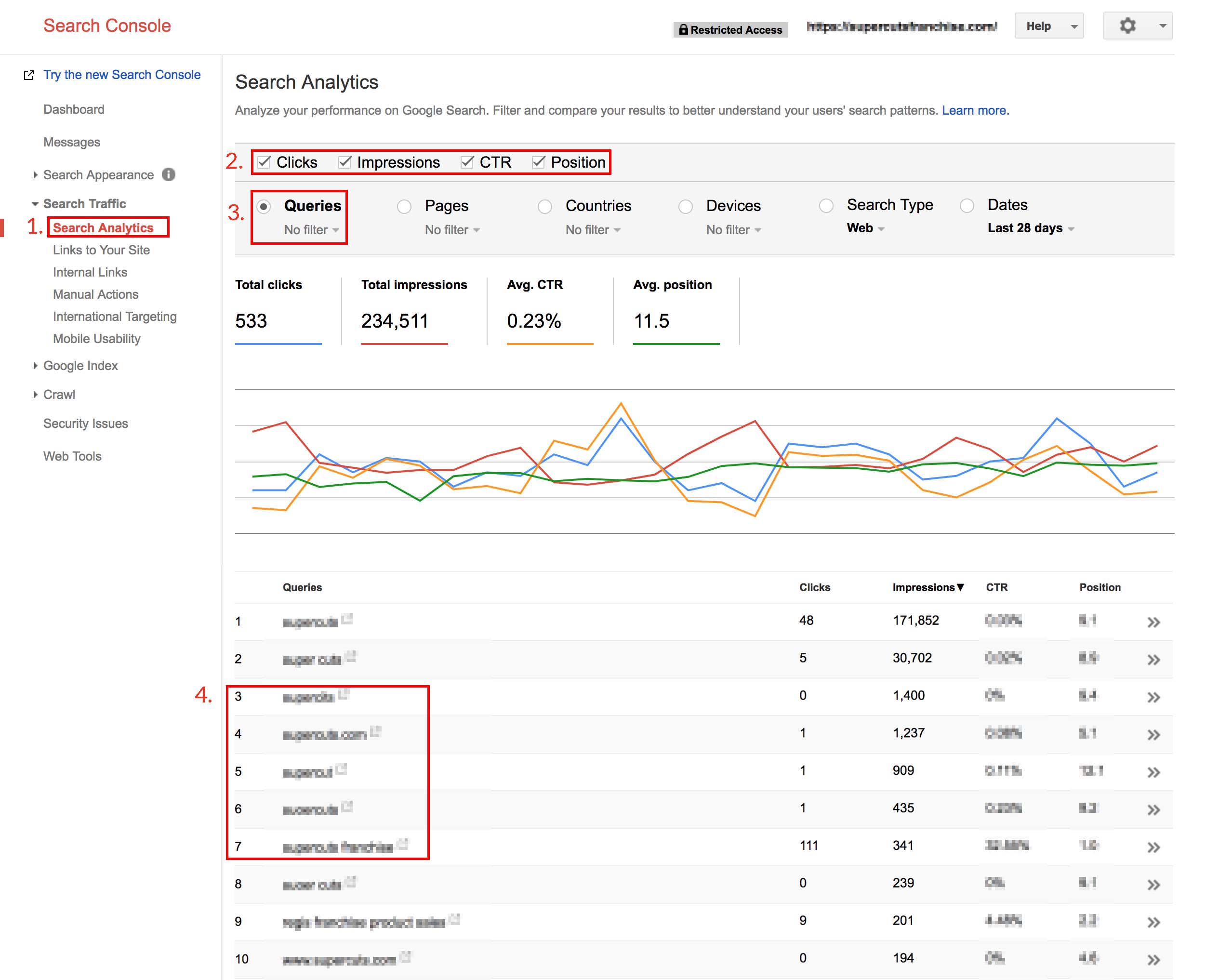This screenshot has width=1219, height=980.
Task: Open the Last 28 days date dropdown
Action: 1031,228
